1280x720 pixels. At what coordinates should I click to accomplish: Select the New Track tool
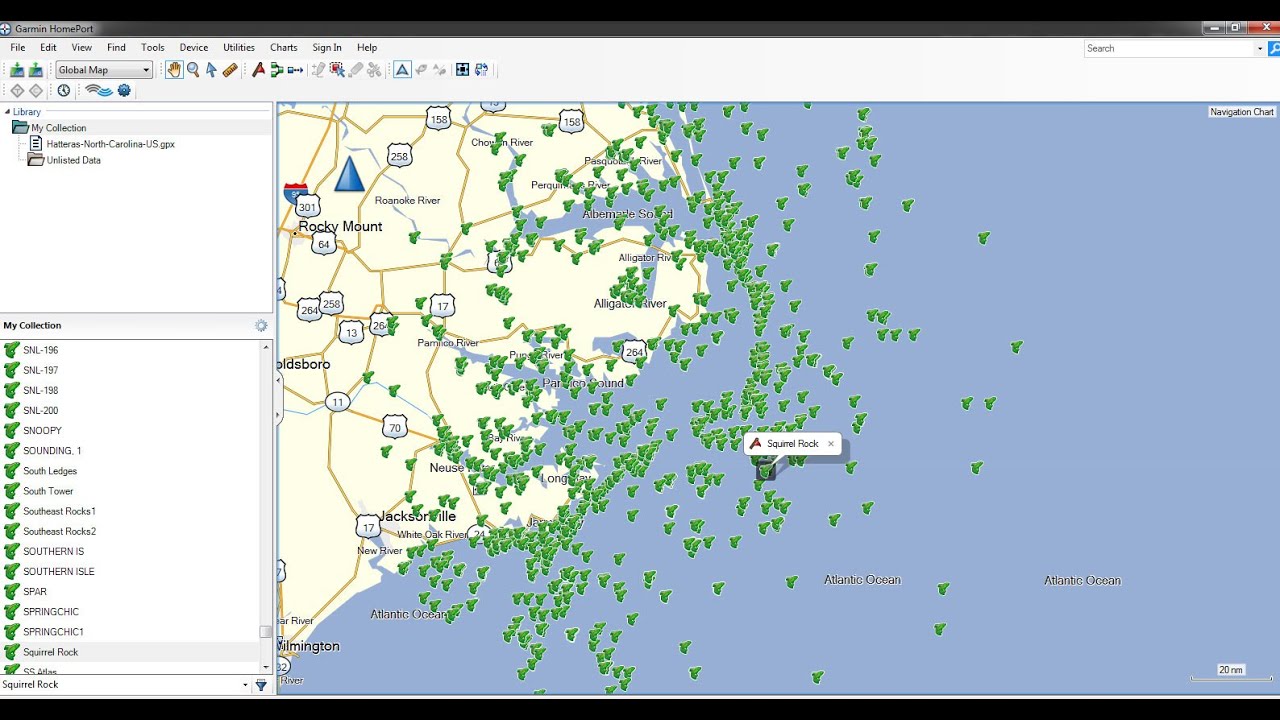point(295,70)
